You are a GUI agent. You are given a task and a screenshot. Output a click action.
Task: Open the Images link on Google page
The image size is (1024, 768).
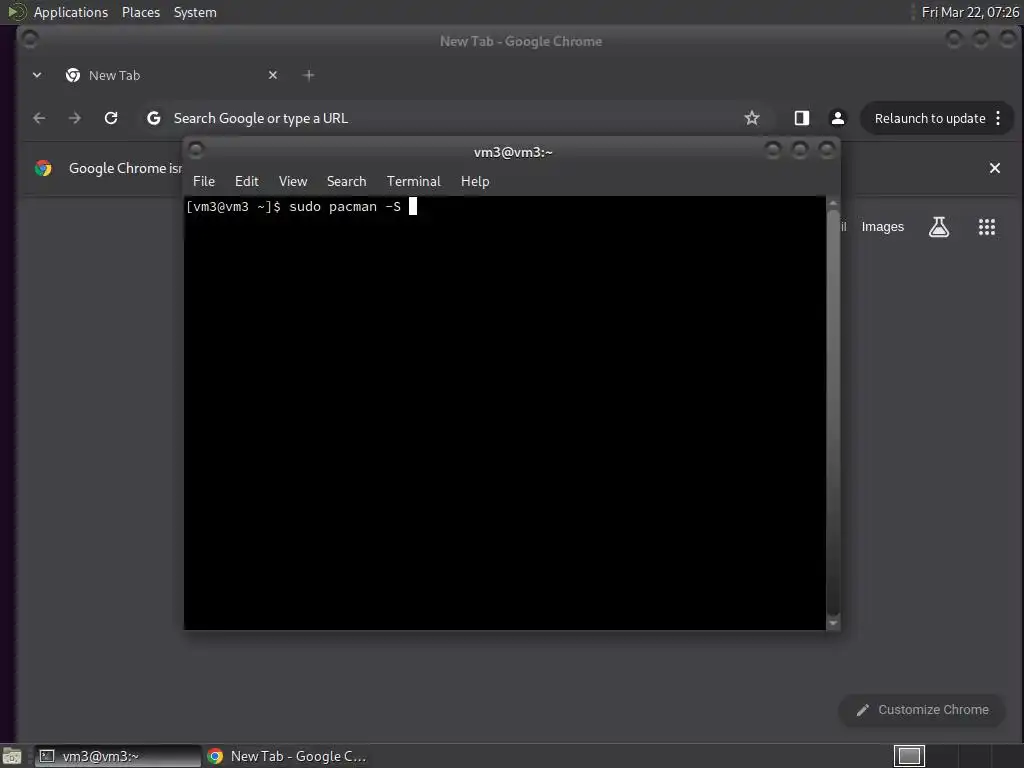[882, 227]
